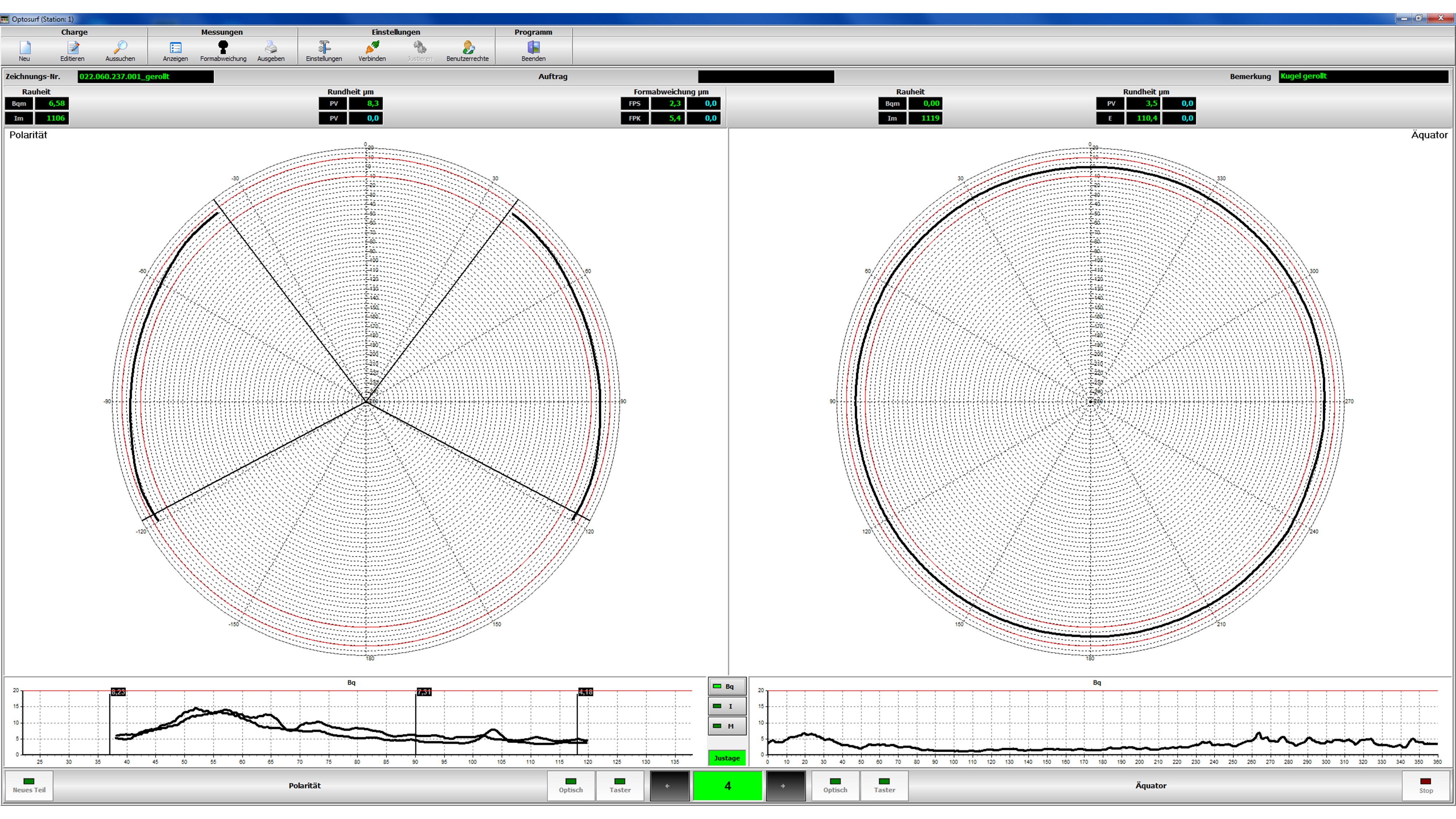Click the Einstellungen group header

pyautogui.click(x=396, y=32)
